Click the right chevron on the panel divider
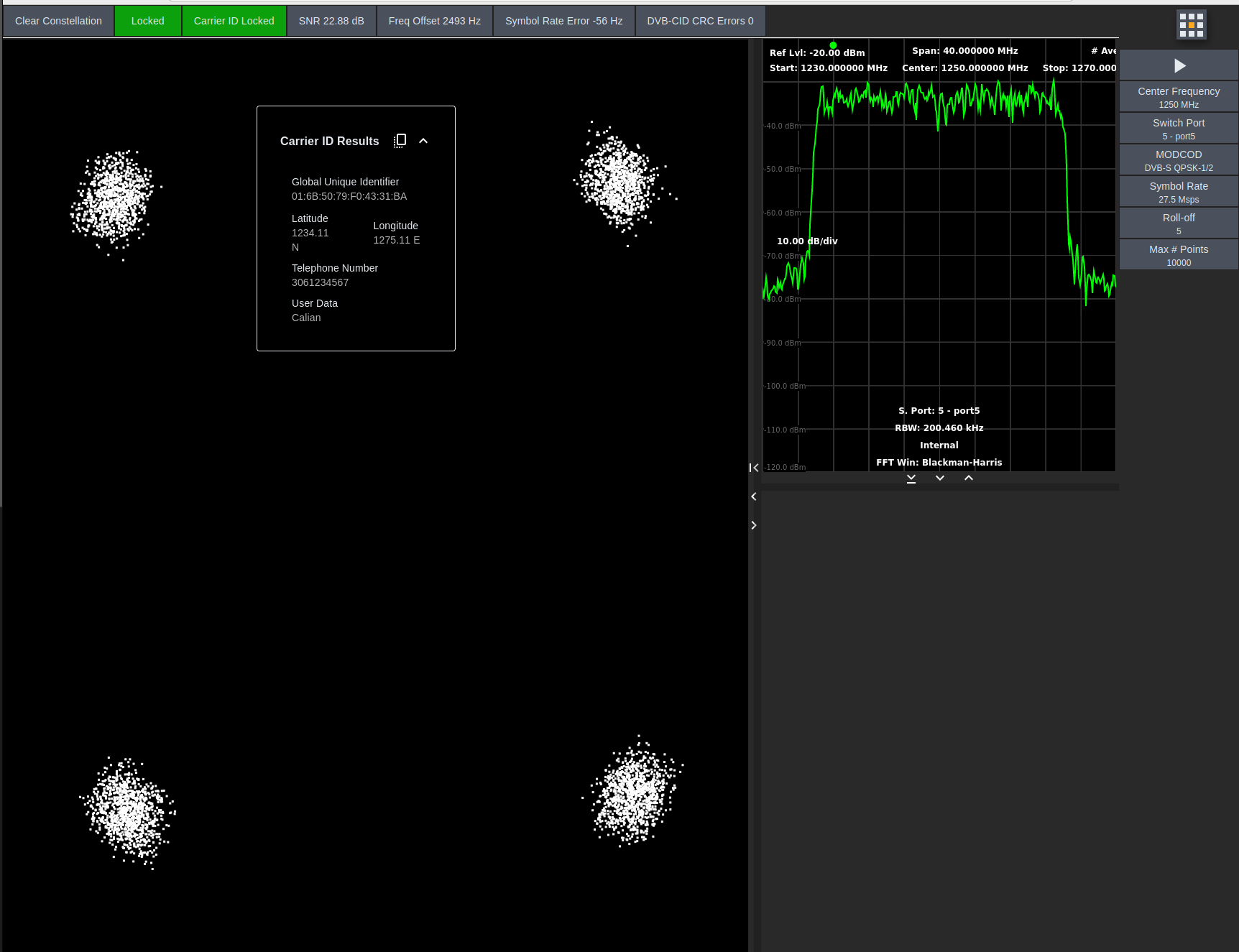This screenshot has height=952, width=1239. 754,525
